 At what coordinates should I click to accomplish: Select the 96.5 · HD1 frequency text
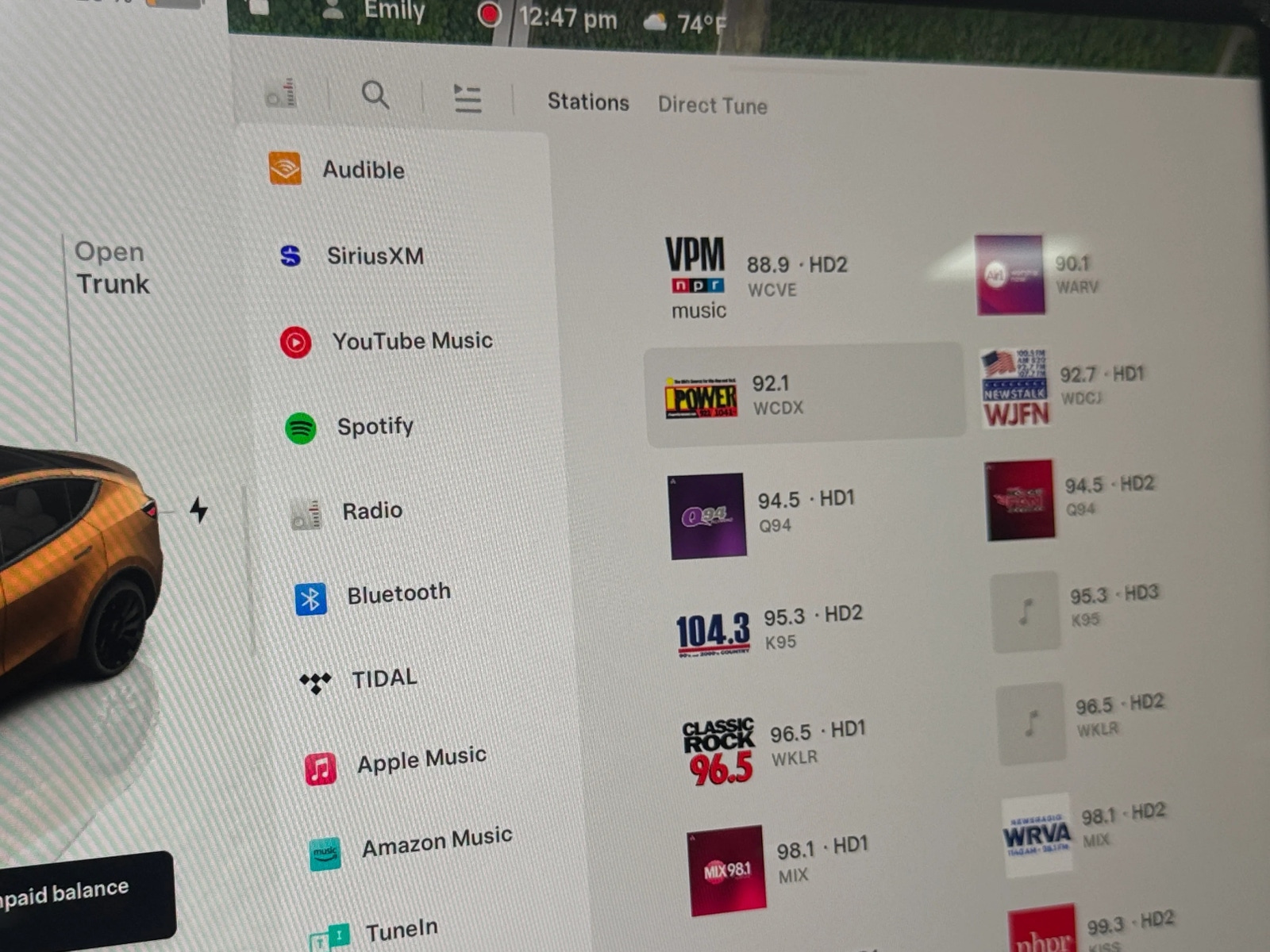[x=818, y=731]
